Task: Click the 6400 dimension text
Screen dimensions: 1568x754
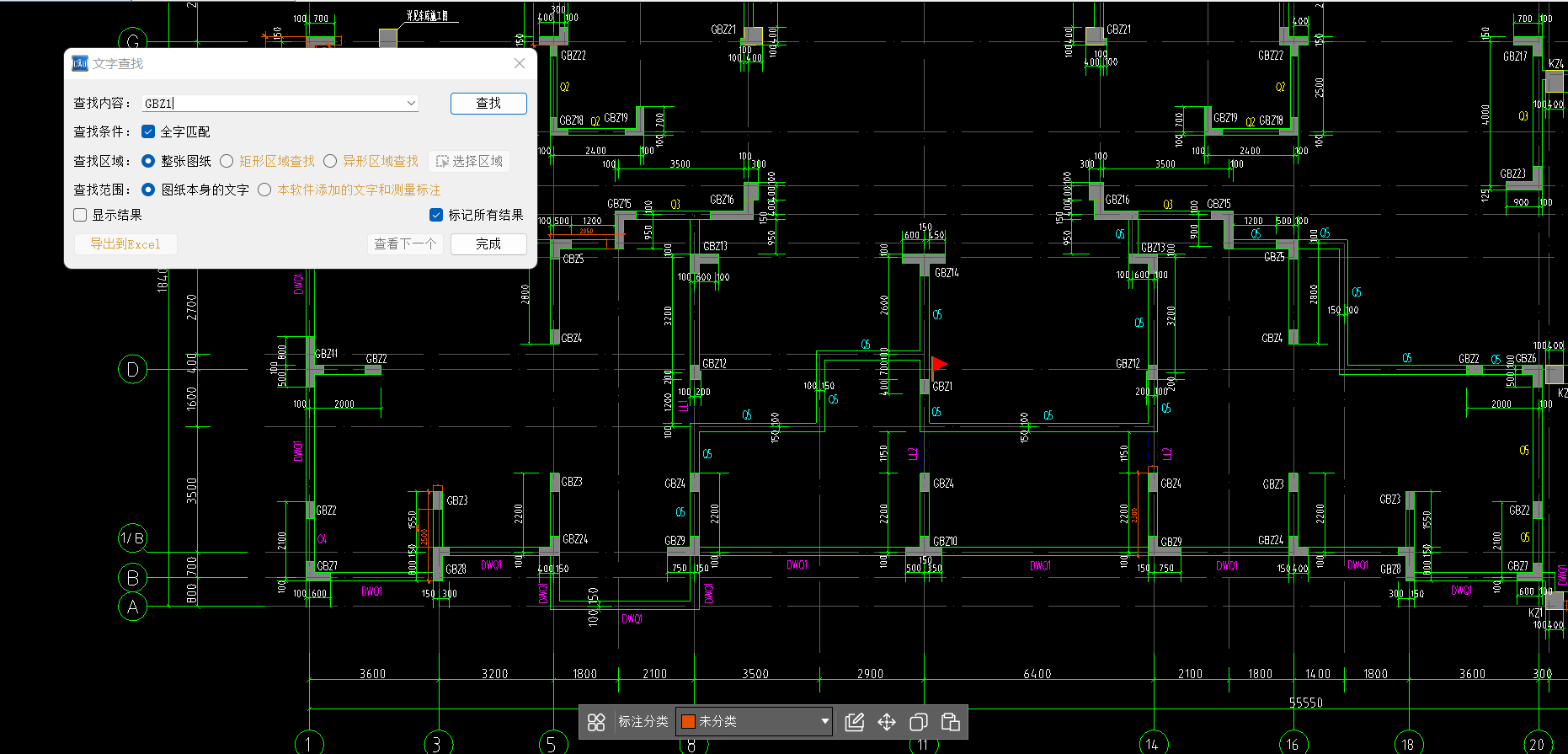Action: click(x=1037, y=674)
